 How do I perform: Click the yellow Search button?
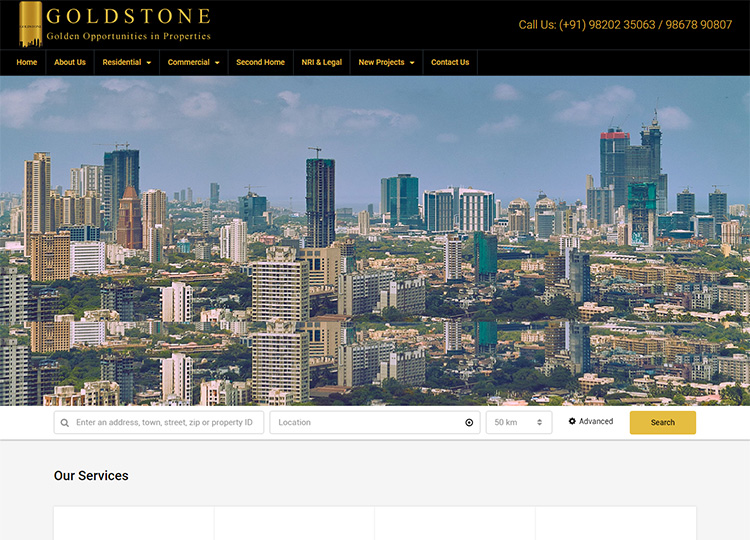click(x=662, y=422)
